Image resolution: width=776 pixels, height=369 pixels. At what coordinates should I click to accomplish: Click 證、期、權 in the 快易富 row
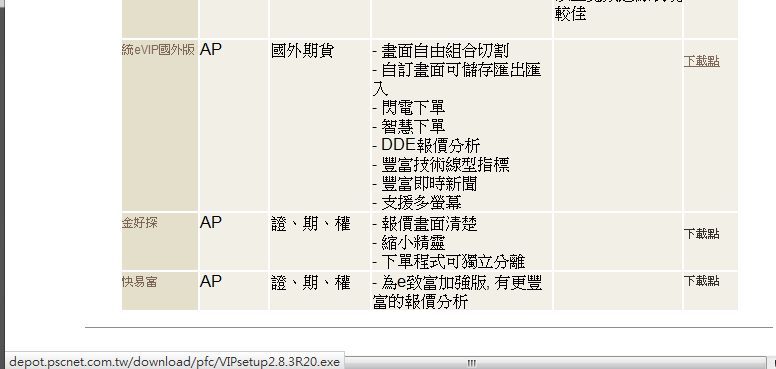(x=311, y=282)
